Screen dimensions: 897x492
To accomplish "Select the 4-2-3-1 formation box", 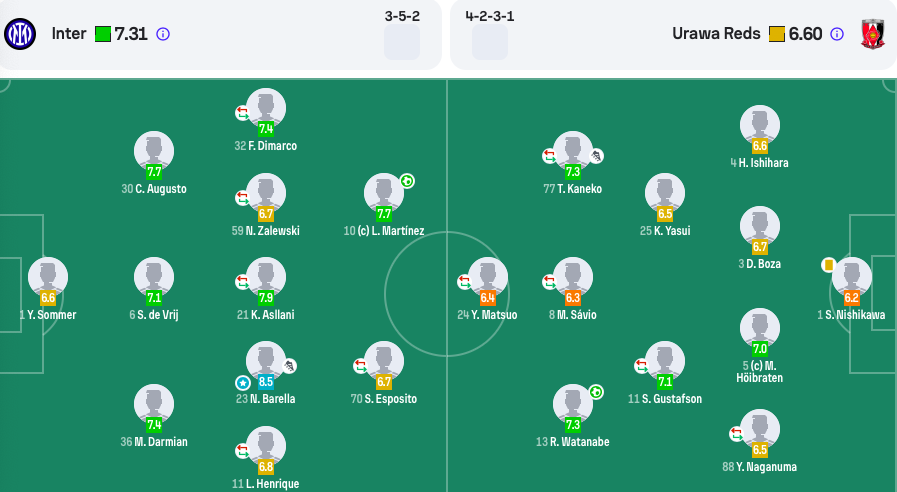I will (x=490, y=42).
